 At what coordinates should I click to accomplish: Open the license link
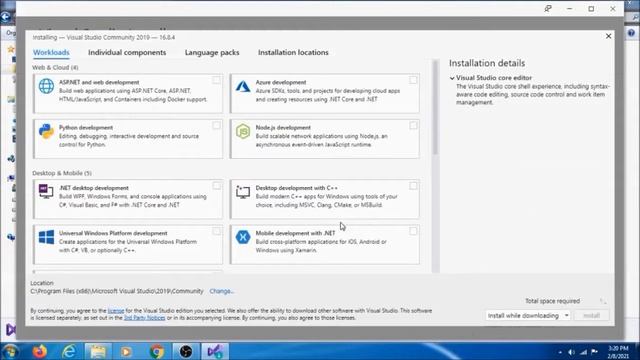click(x=116, y=311)
